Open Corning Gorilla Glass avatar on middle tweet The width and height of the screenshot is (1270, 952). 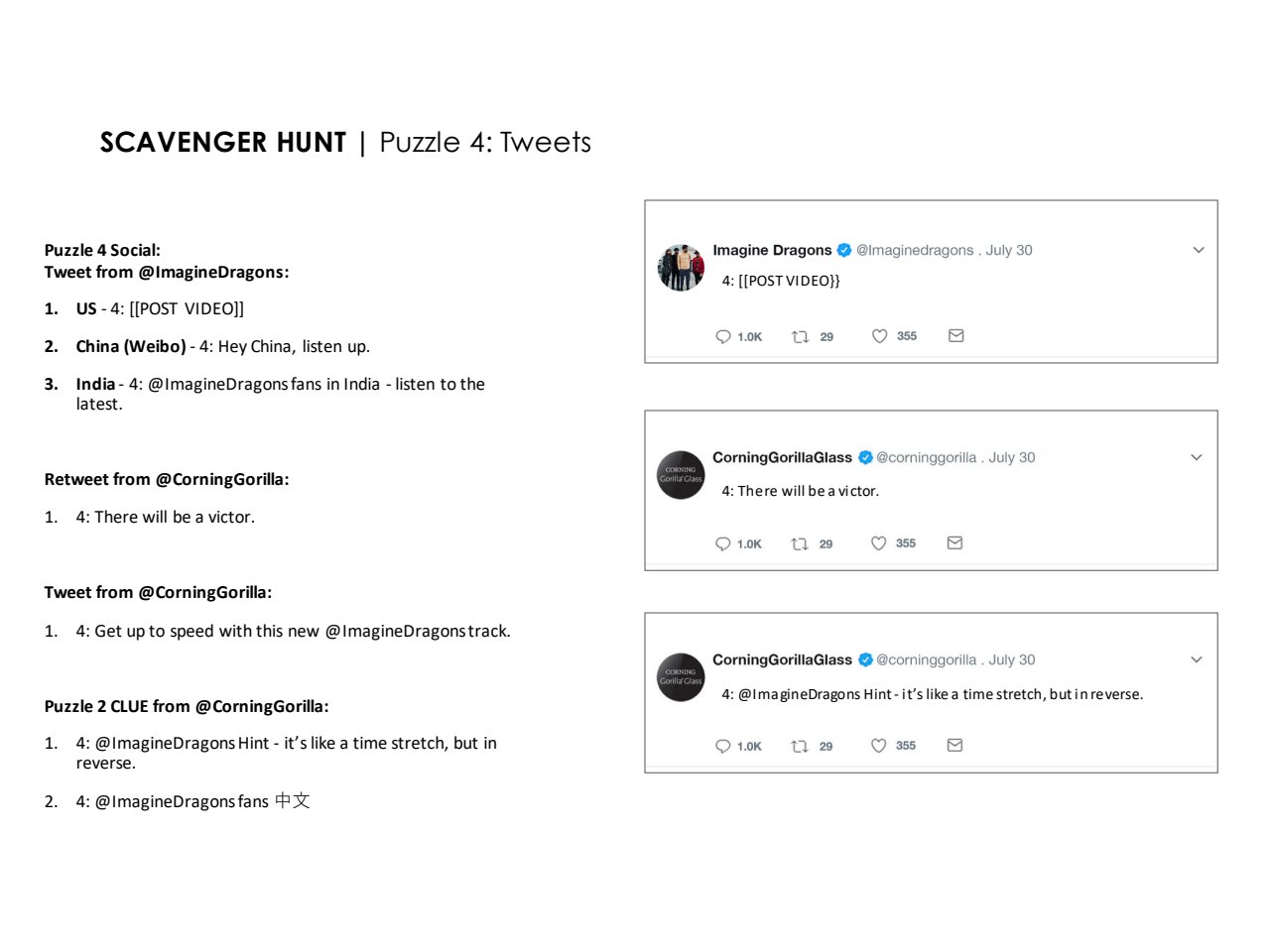tap(681, 475)
